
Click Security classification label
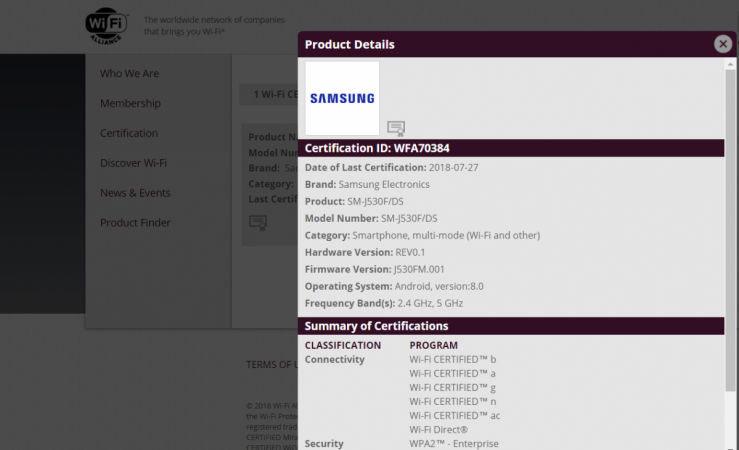[324, 443]
